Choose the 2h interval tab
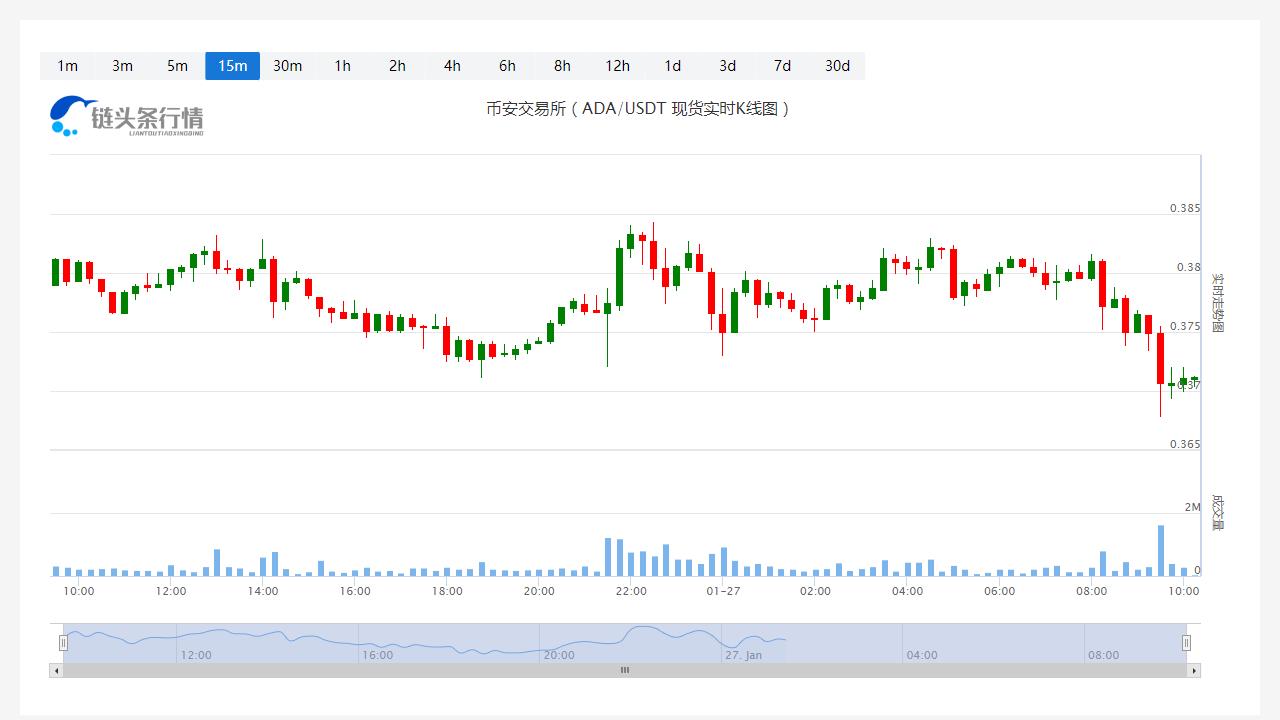1280x720 pixels. [x=397, y=66]
